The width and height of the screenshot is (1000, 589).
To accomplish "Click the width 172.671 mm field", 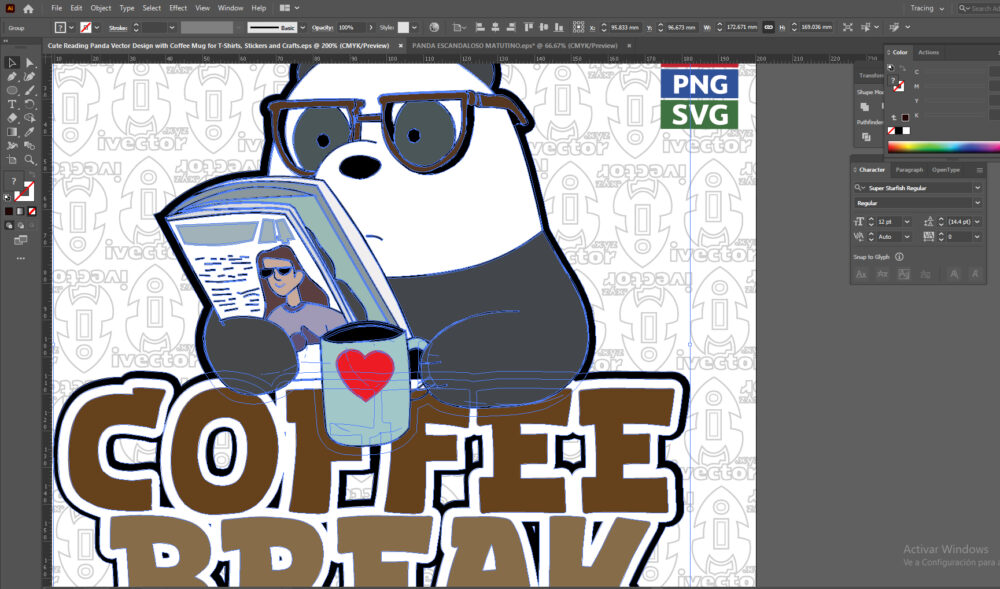I will pyautogui.click(x=742, y=27).
